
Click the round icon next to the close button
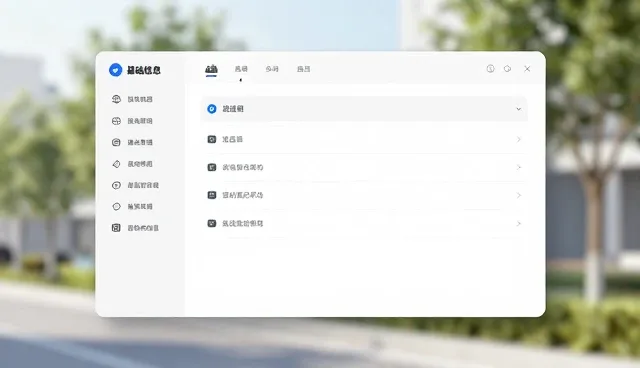tap(507, 69)
